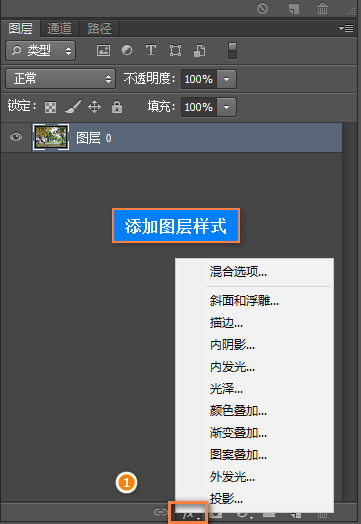
Task: Choose 渐变叠加... layer style
Action: pos(254,433)
